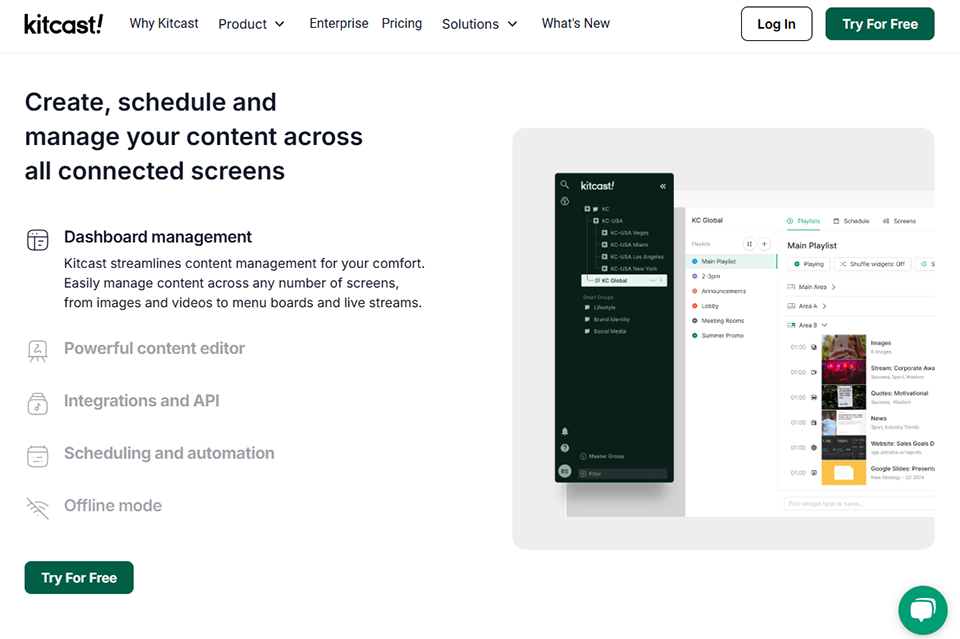Click the Dashboard management feature icon
This screenshot has height=639, width=960.
tap(37, 239)
